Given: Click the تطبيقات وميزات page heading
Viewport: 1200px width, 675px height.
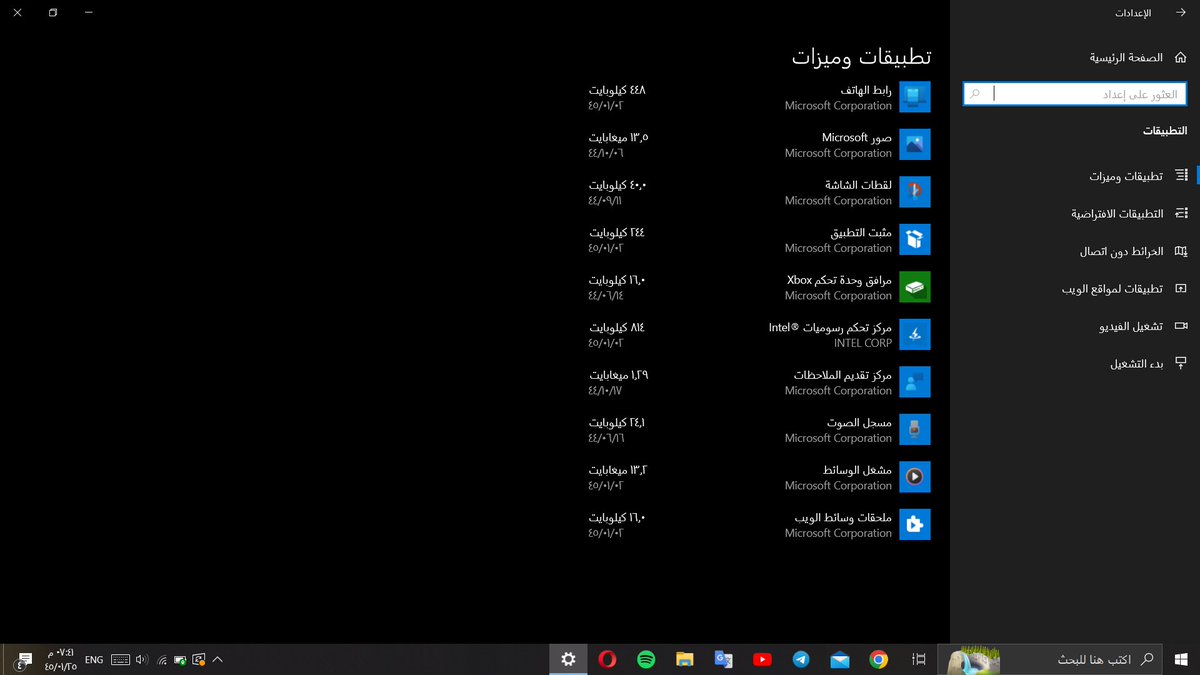Looking at the screenshot, I should click(x=862, y=56).
